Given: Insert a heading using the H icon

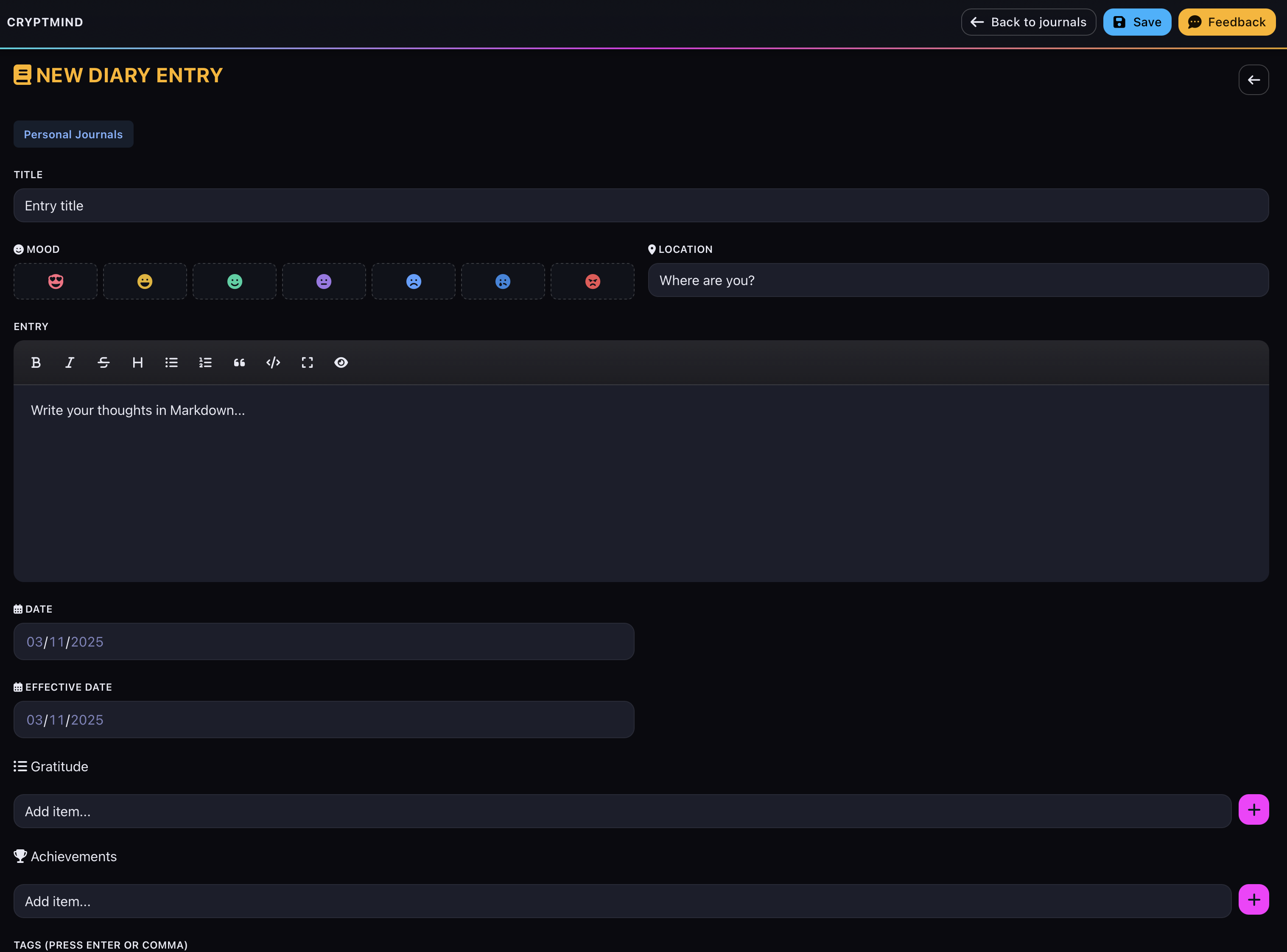Looking at the screenshot, I should [x=138, y=362].
